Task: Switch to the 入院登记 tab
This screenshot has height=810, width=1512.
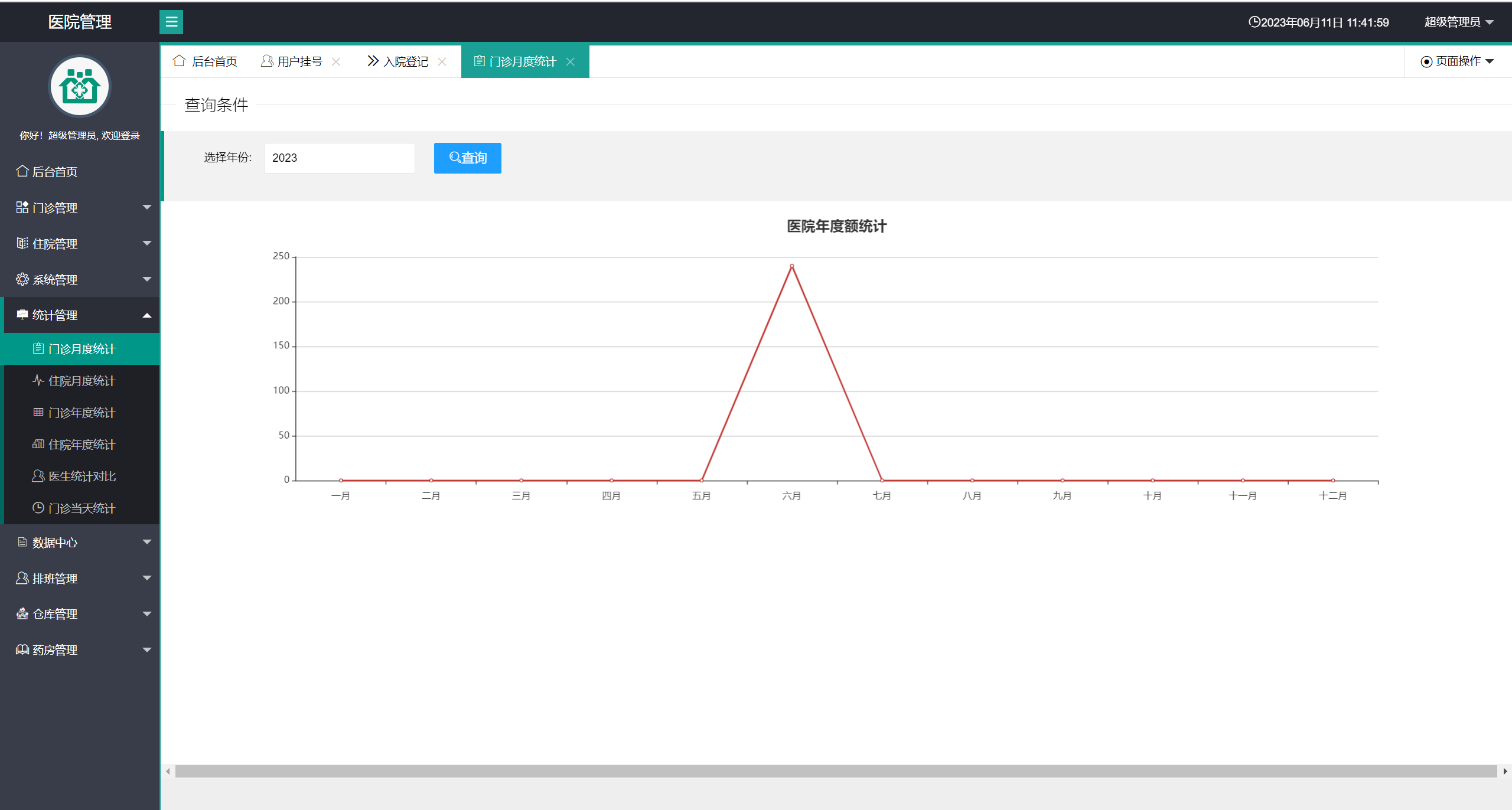Action: click(x=399, y=61)
